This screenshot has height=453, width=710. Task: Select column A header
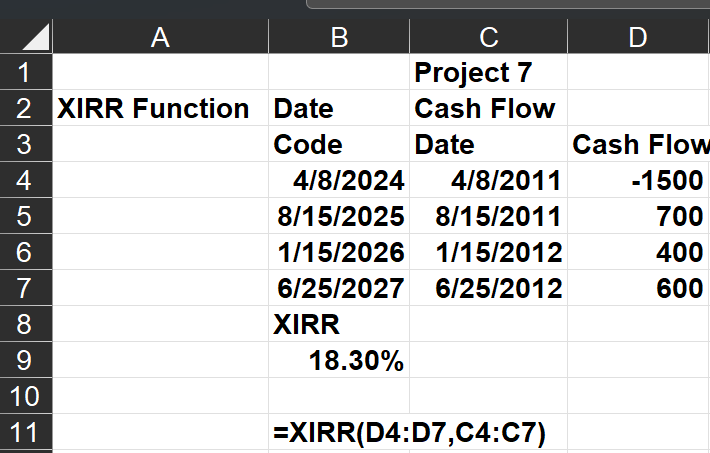click(x=159, y=38)
